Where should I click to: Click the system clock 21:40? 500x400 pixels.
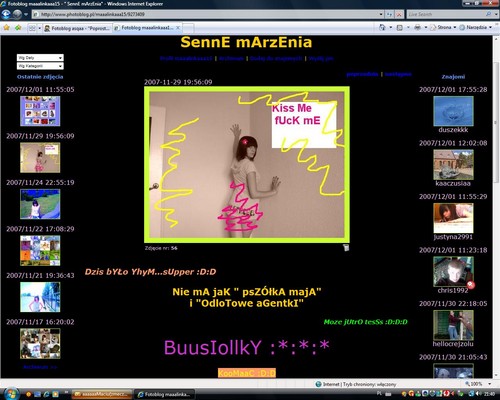coord(489,394)
